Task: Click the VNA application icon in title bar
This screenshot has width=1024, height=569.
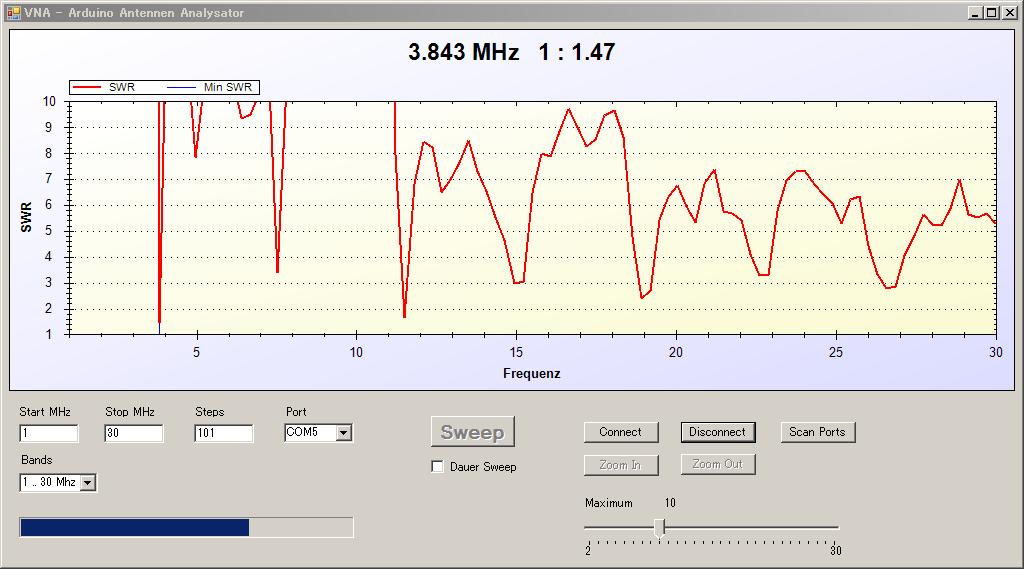Action: pos(13,12)
